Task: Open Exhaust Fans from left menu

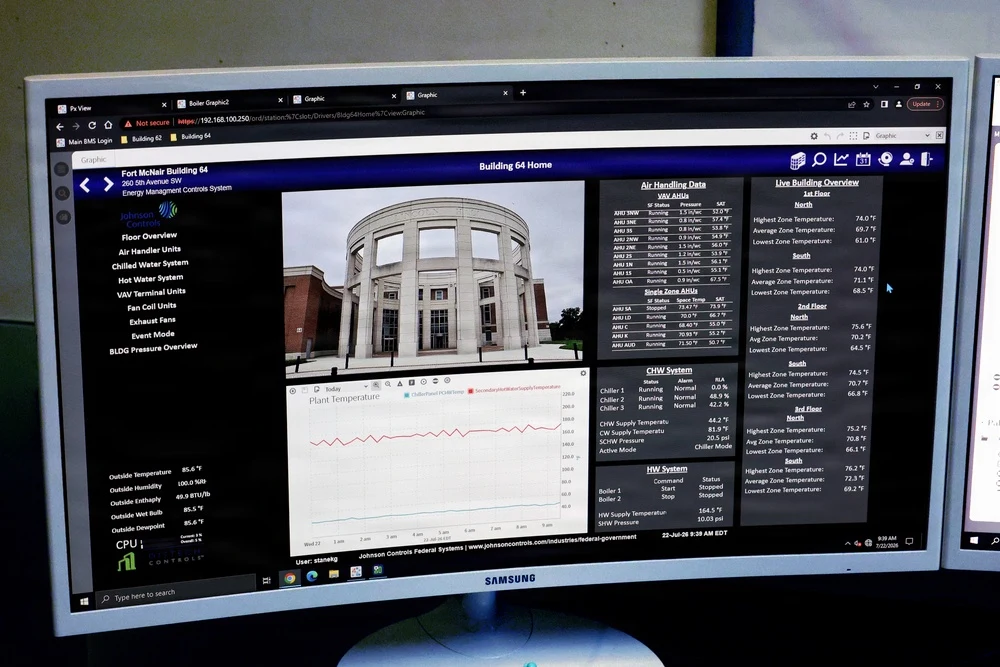Action: [152, 321]
